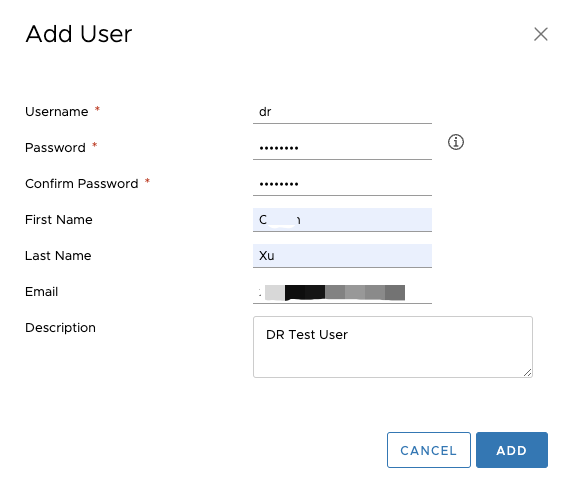Click the Username label

(x=56, y=111)
